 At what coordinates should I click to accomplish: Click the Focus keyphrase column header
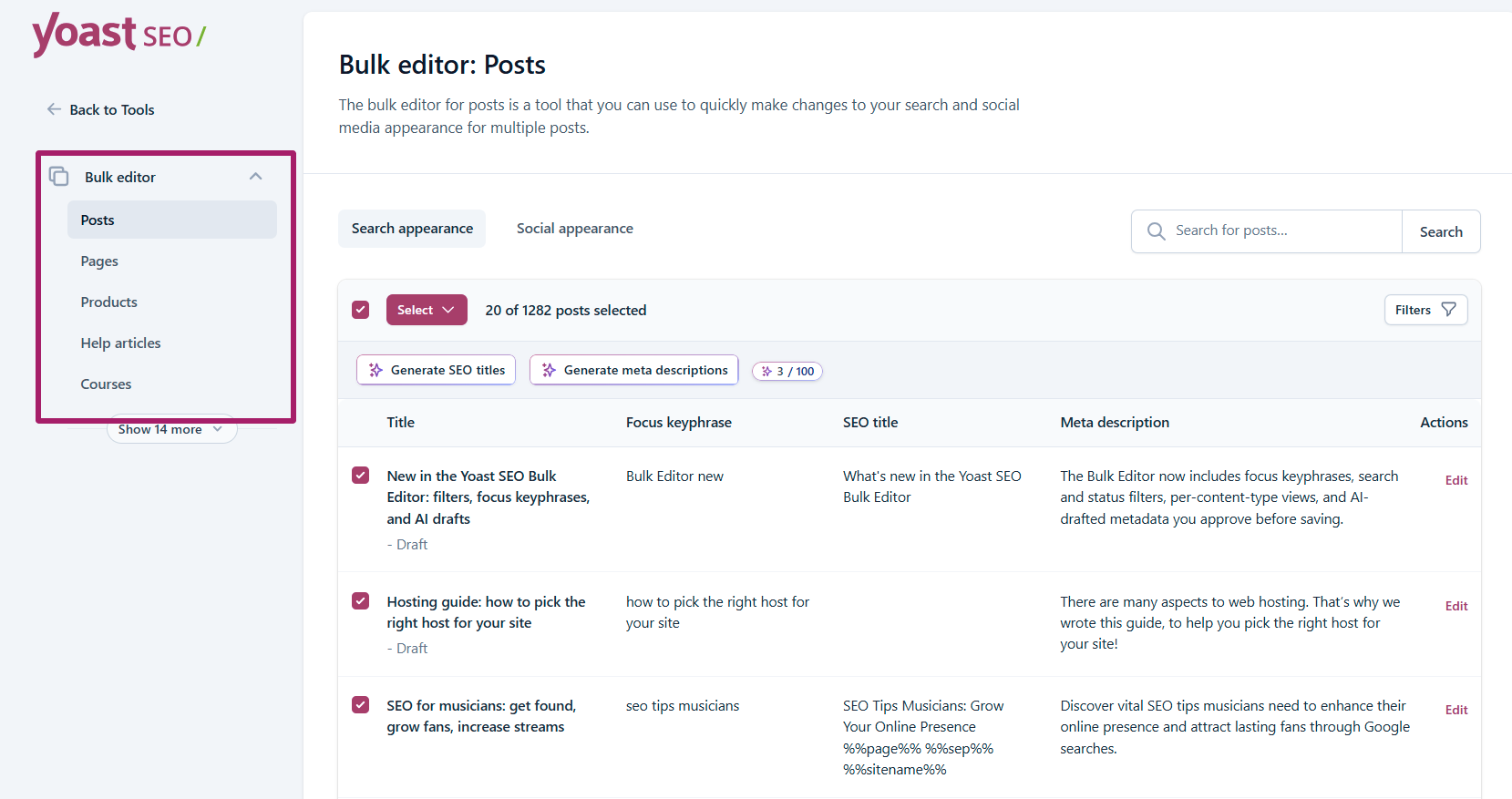[679, 423]
